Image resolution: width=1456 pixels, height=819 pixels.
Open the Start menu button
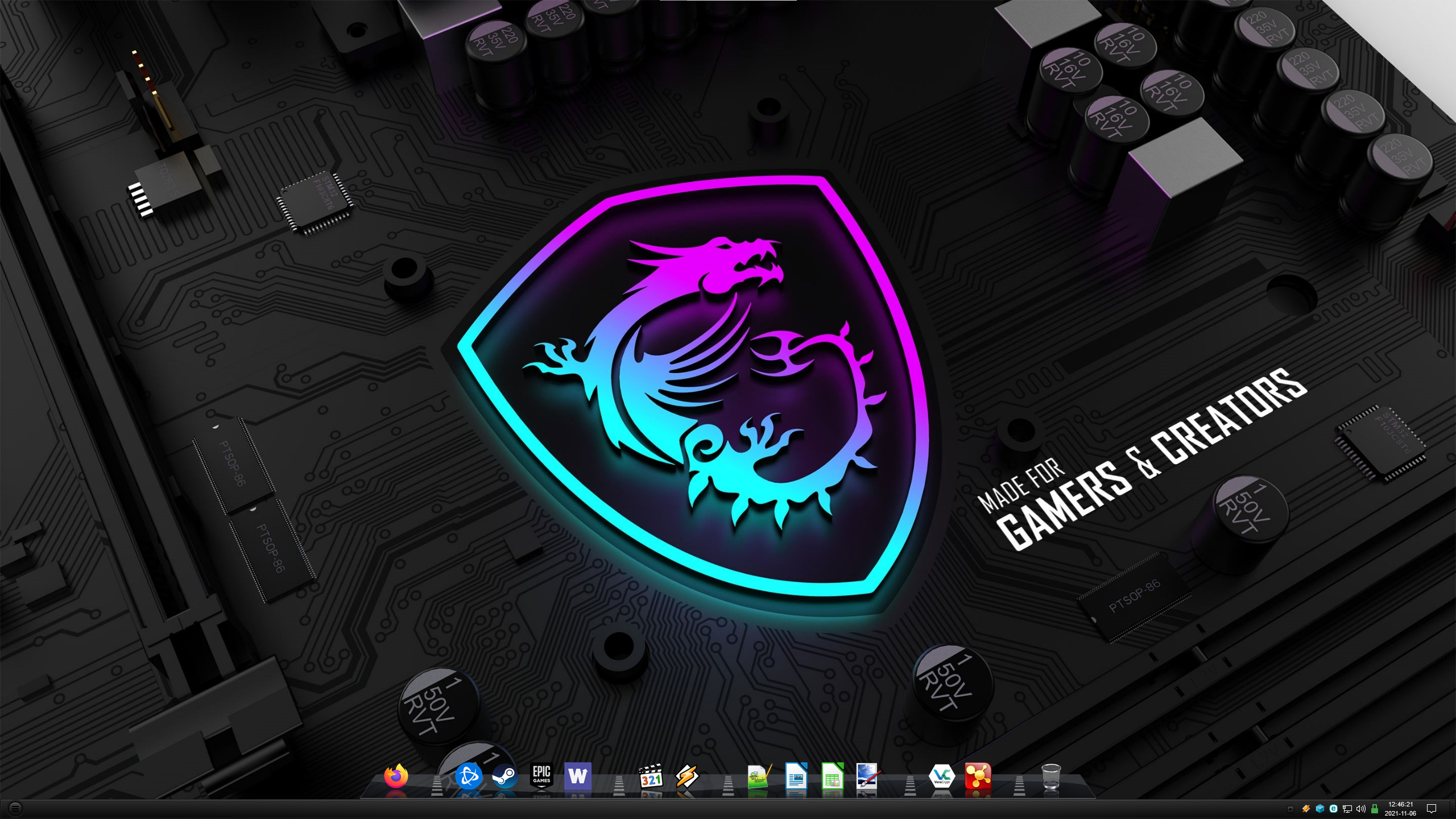coord(15,808)
